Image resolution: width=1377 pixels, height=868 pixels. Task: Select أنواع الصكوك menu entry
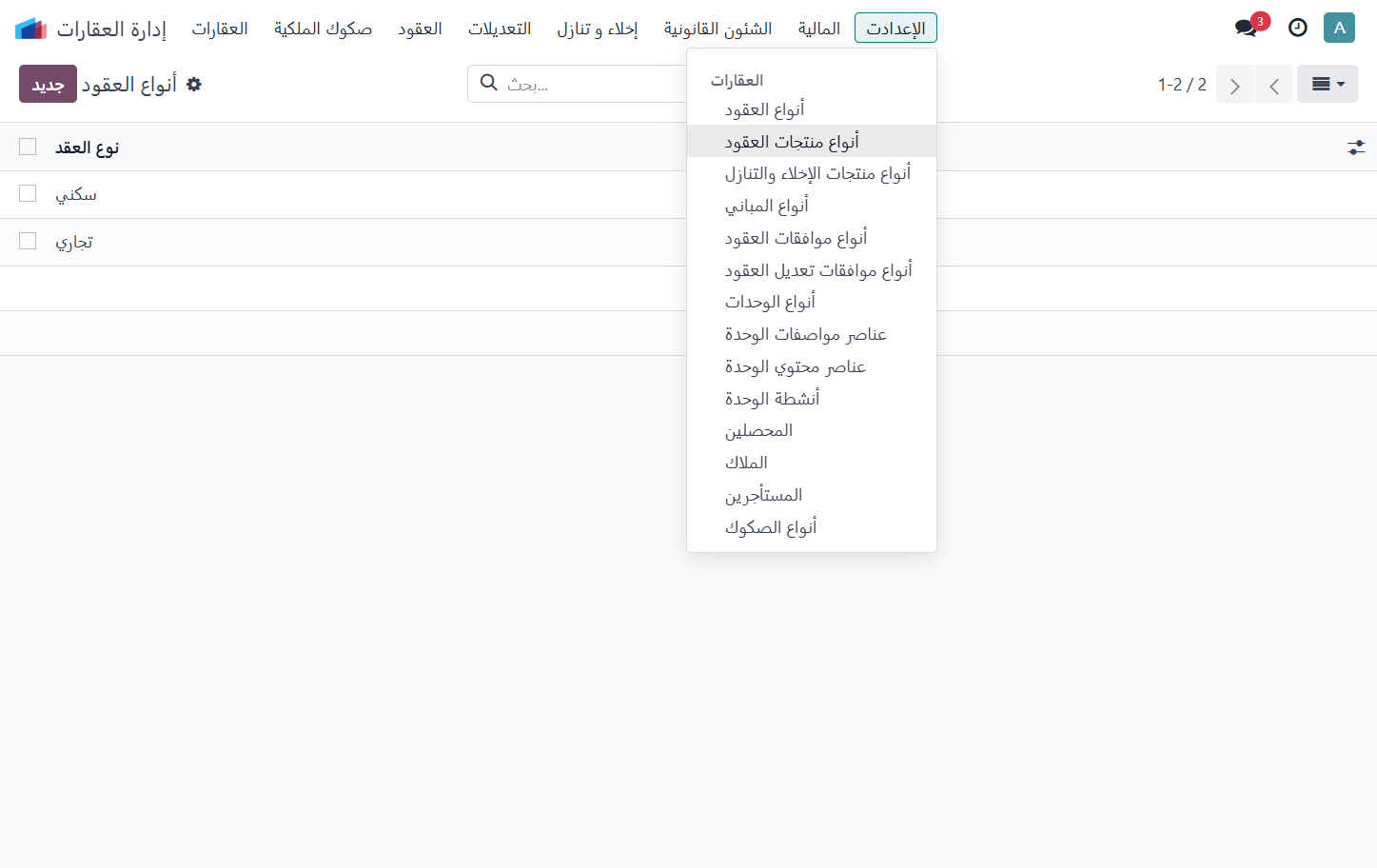(x=812, y=527)
